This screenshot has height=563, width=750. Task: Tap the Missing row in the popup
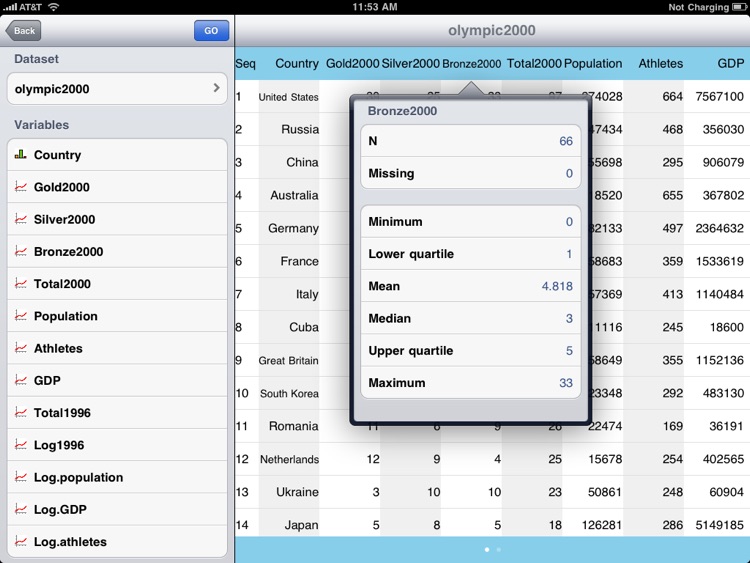click(471, 173)
